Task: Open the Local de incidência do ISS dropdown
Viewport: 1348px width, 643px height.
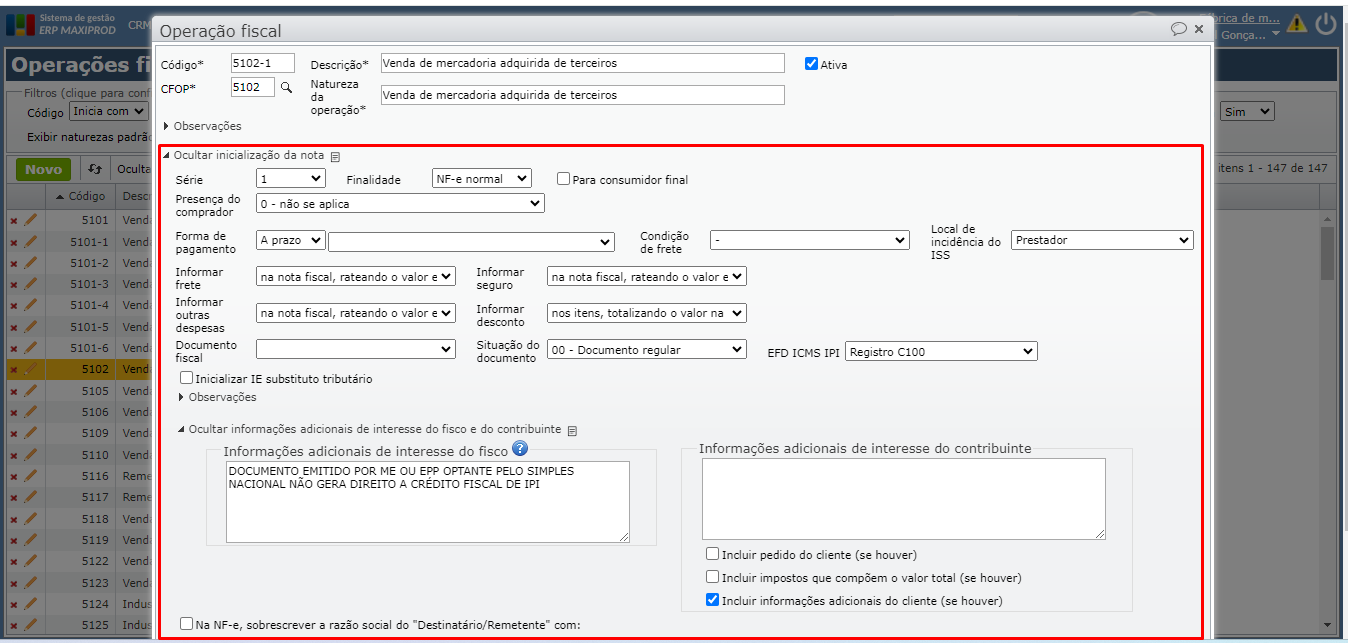Action: point(1103,240)
